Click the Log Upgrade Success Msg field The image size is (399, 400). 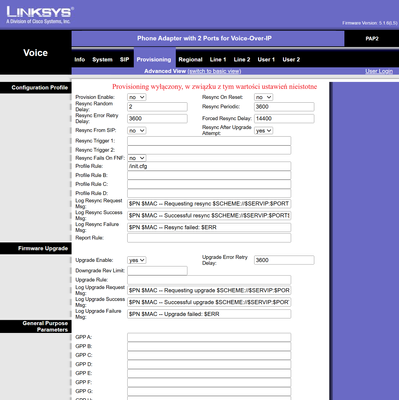pyautogui.click(x=209, y=302)
